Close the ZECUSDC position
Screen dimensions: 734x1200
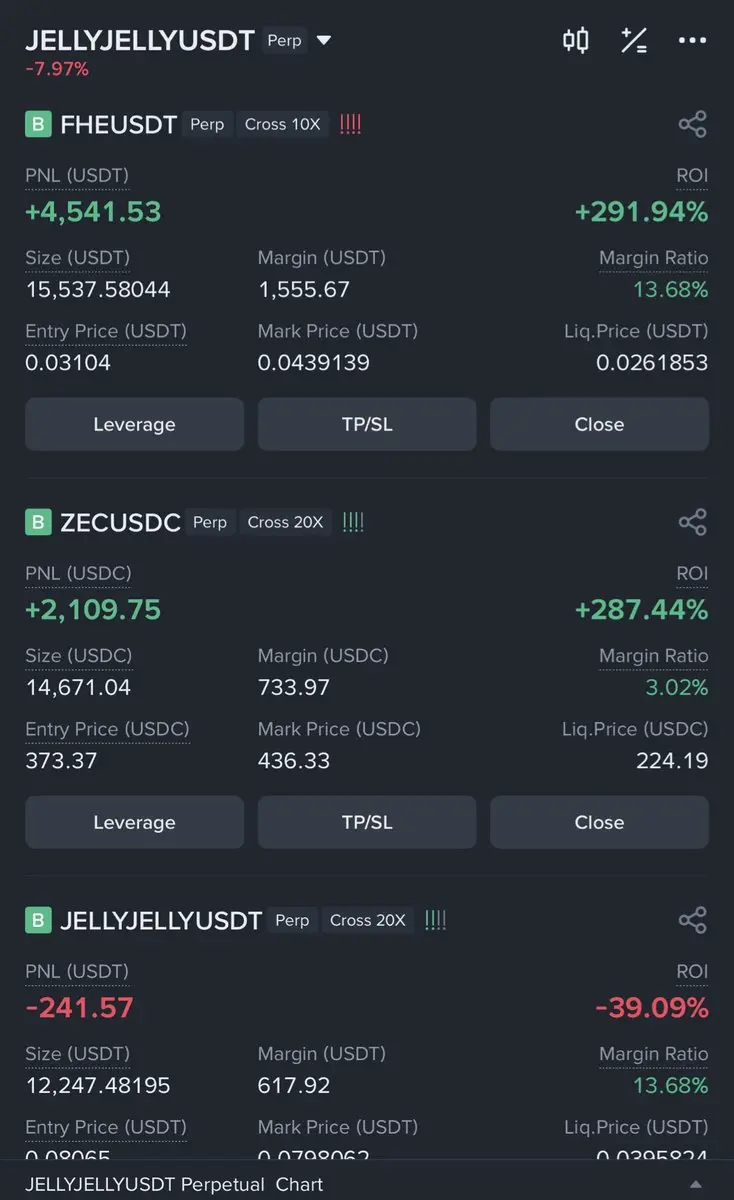[x=599, y=822]
